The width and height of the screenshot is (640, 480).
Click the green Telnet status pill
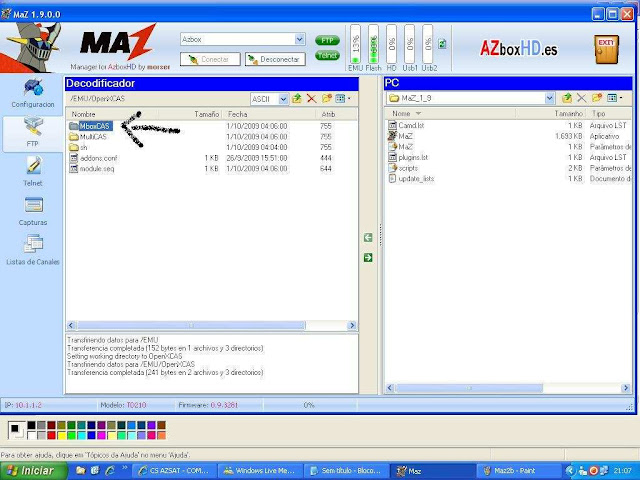[327, 55]
